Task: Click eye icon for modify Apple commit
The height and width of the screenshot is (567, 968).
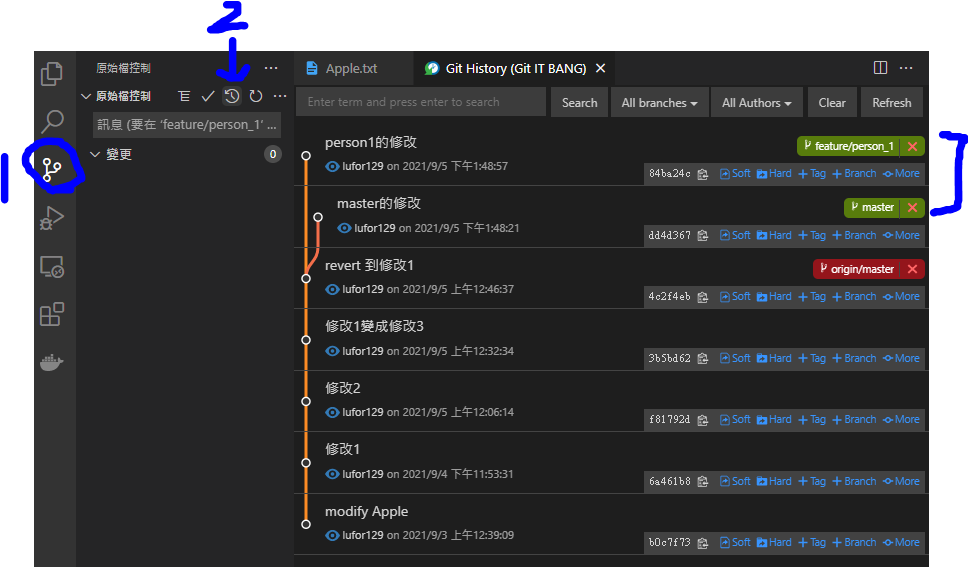Action: coord(332,535)
